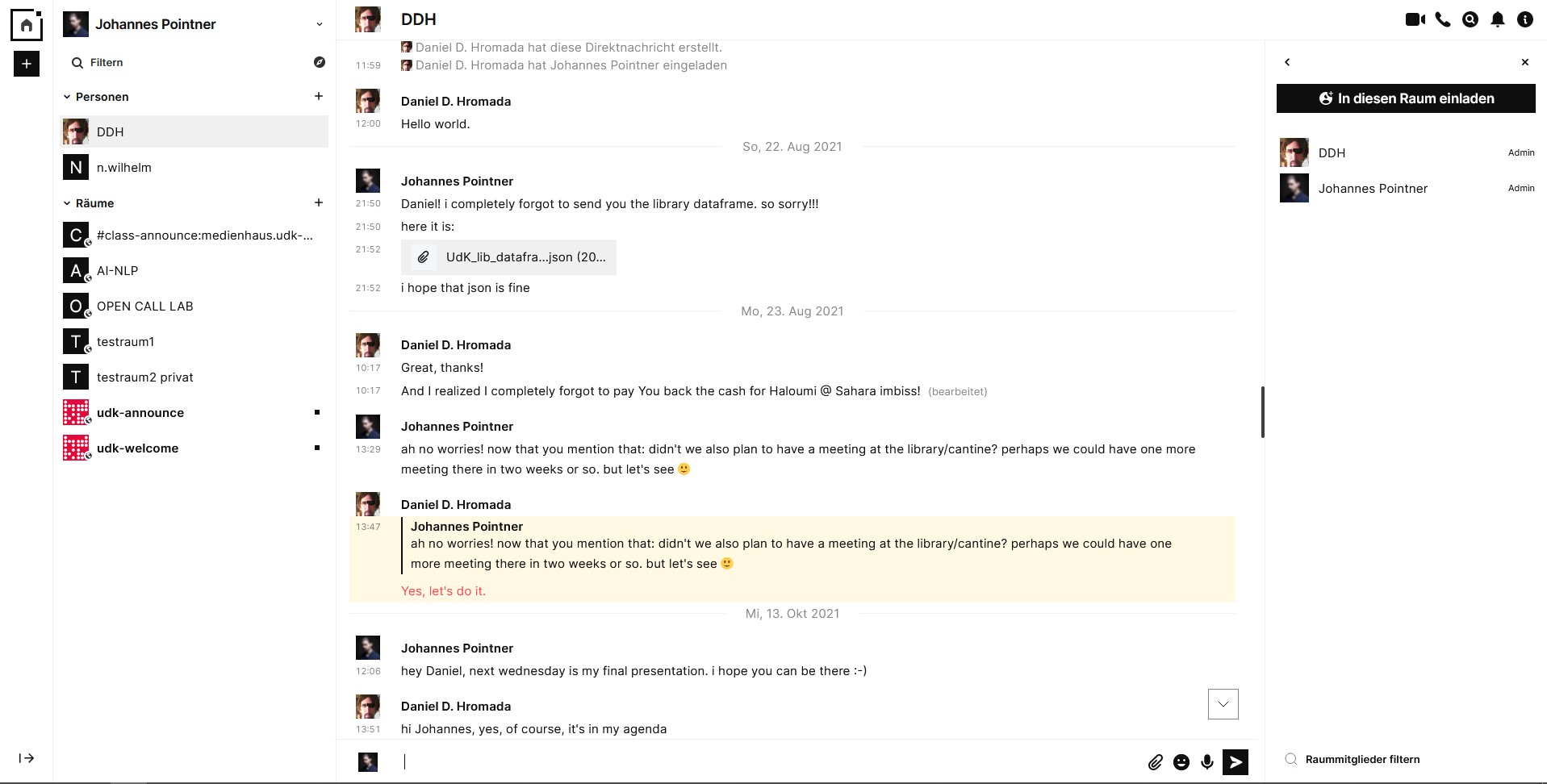Open the Johannes Pointner user menu dropdown

[320, 24]
